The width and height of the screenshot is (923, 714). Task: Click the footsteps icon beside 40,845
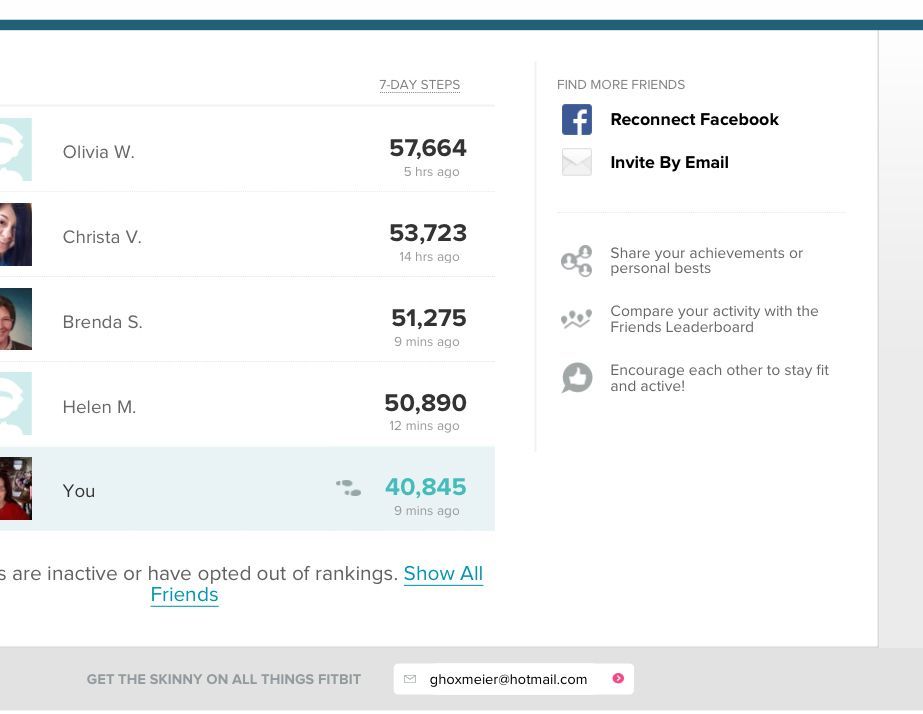click(349, 488)
